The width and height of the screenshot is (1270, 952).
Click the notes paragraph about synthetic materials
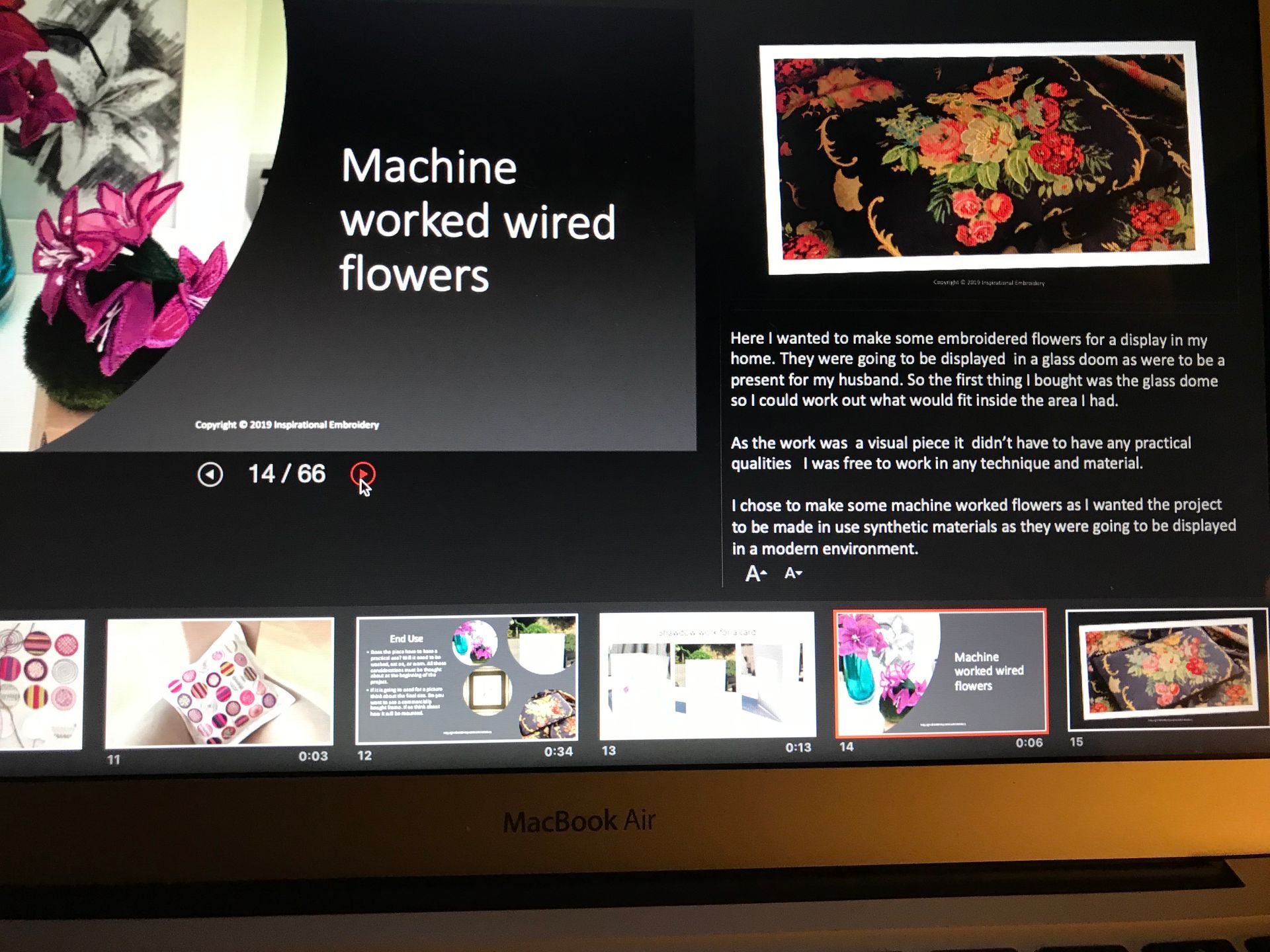(983, 526)
